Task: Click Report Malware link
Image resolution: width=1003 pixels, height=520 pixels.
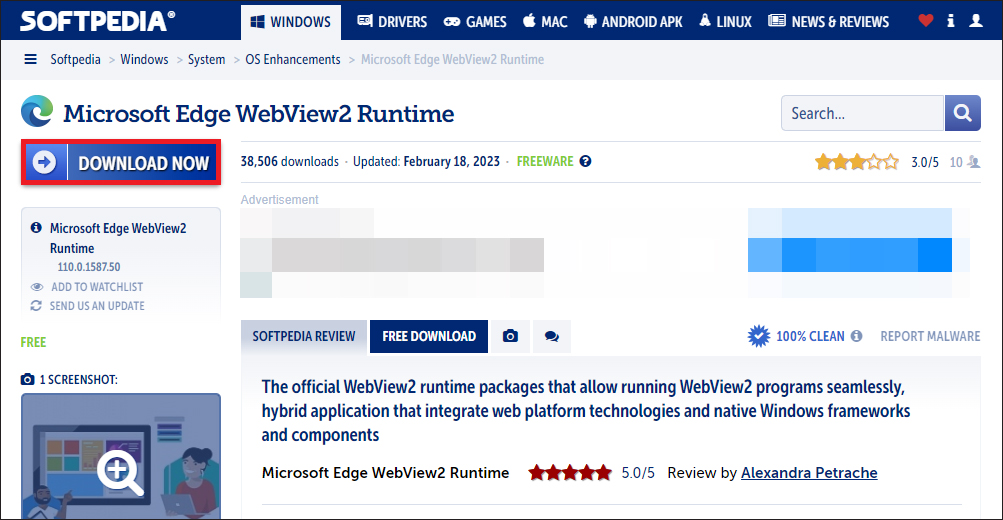Action: pos(930,336)
